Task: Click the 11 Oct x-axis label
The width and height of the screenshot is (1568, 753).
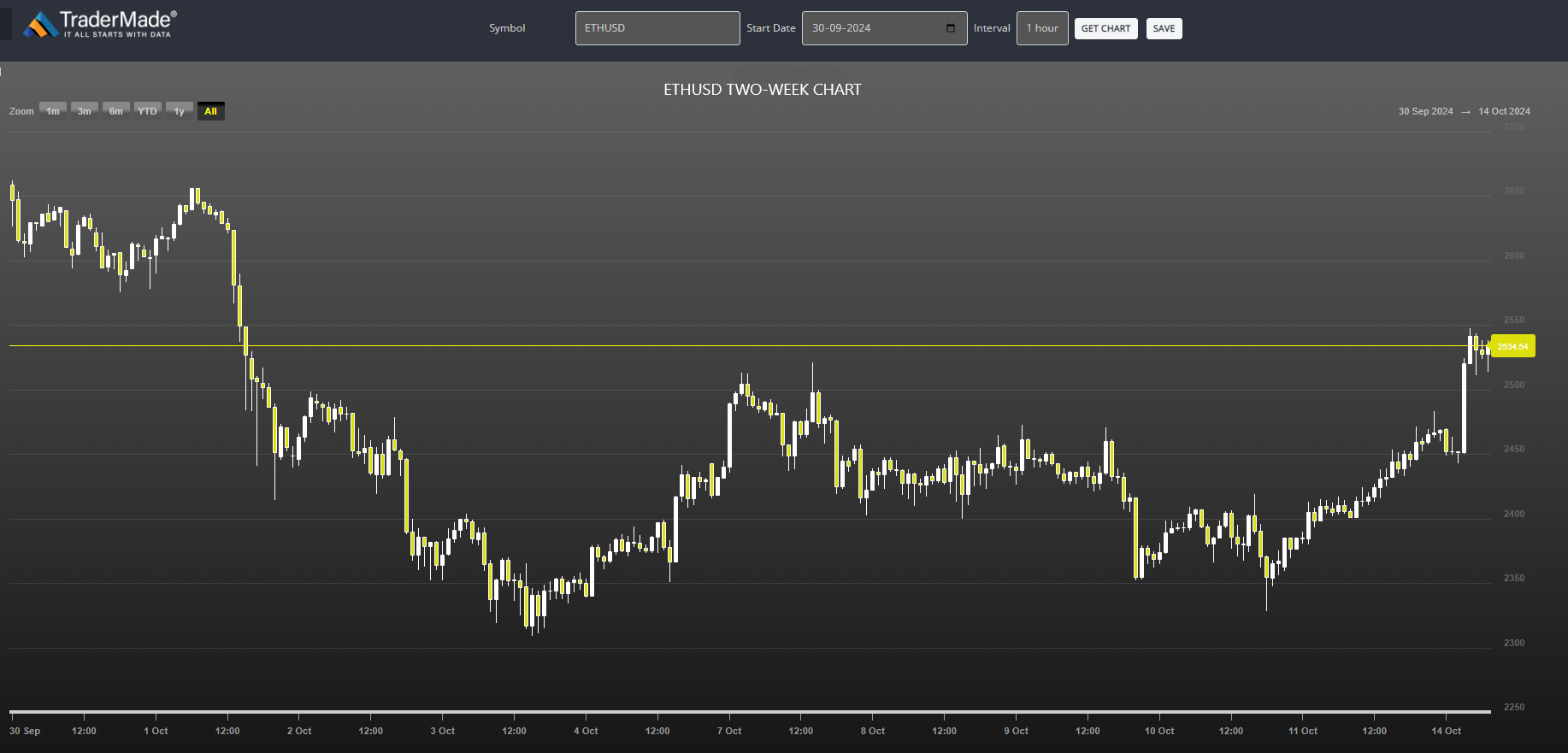Action: click(x=1303, y=731)
